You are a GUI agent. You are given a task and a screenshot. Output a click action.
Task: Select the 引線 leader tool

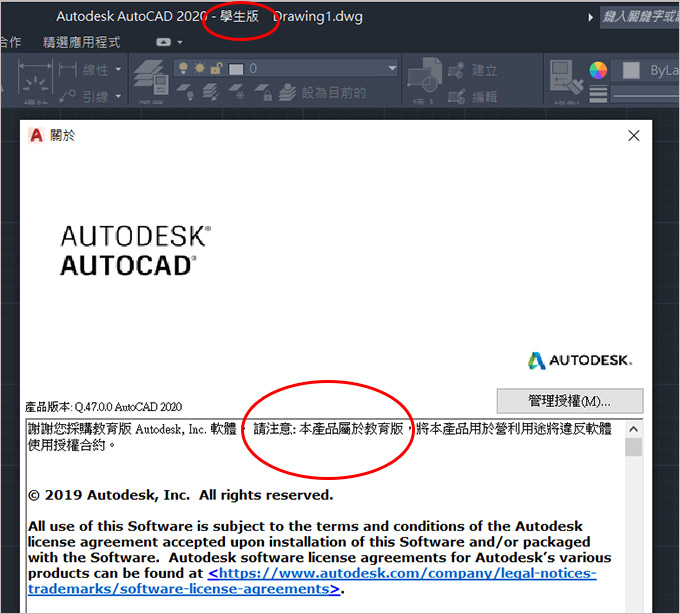coord(84,96)
